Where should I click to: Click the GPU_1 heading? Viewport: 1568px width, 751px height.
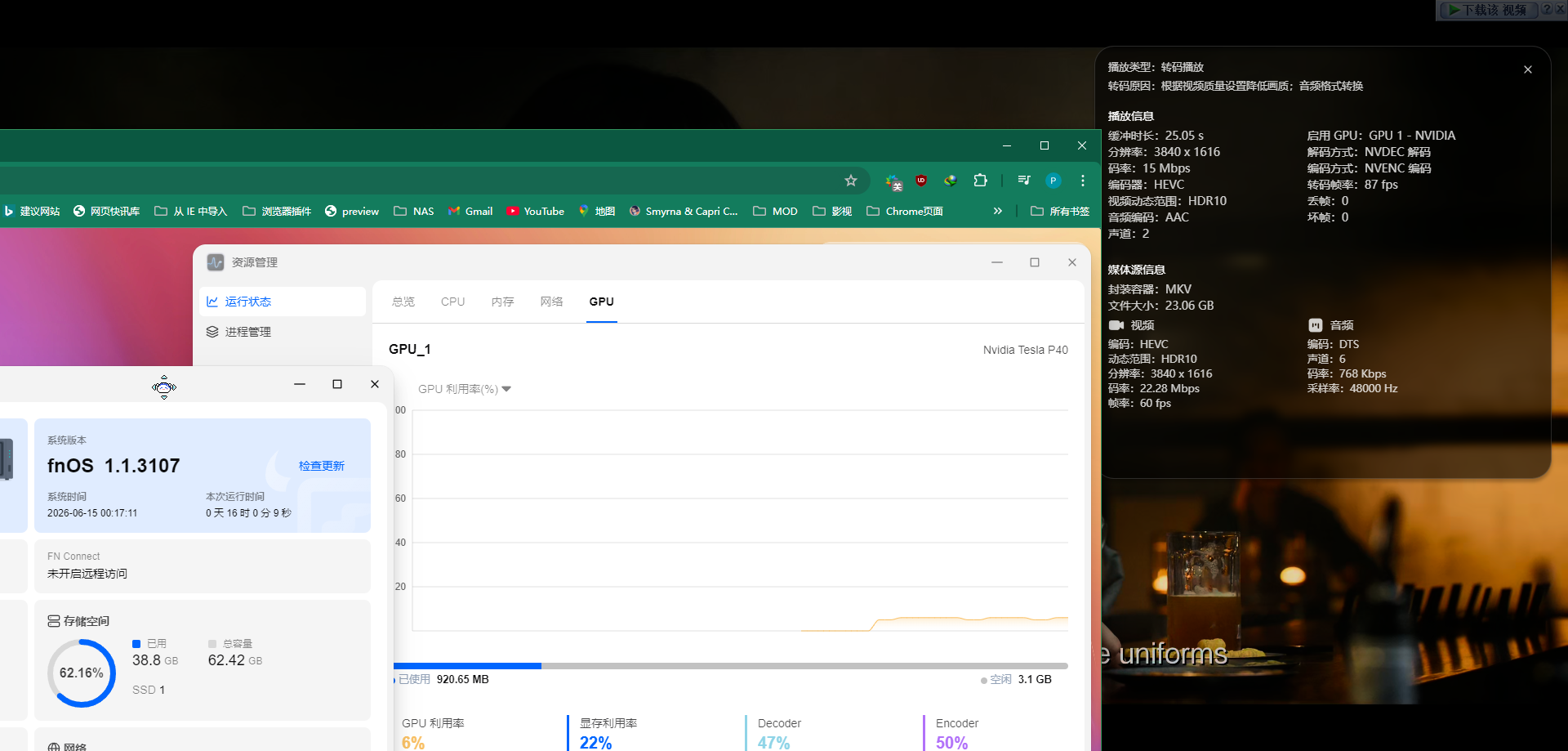(x=410, y=349)
